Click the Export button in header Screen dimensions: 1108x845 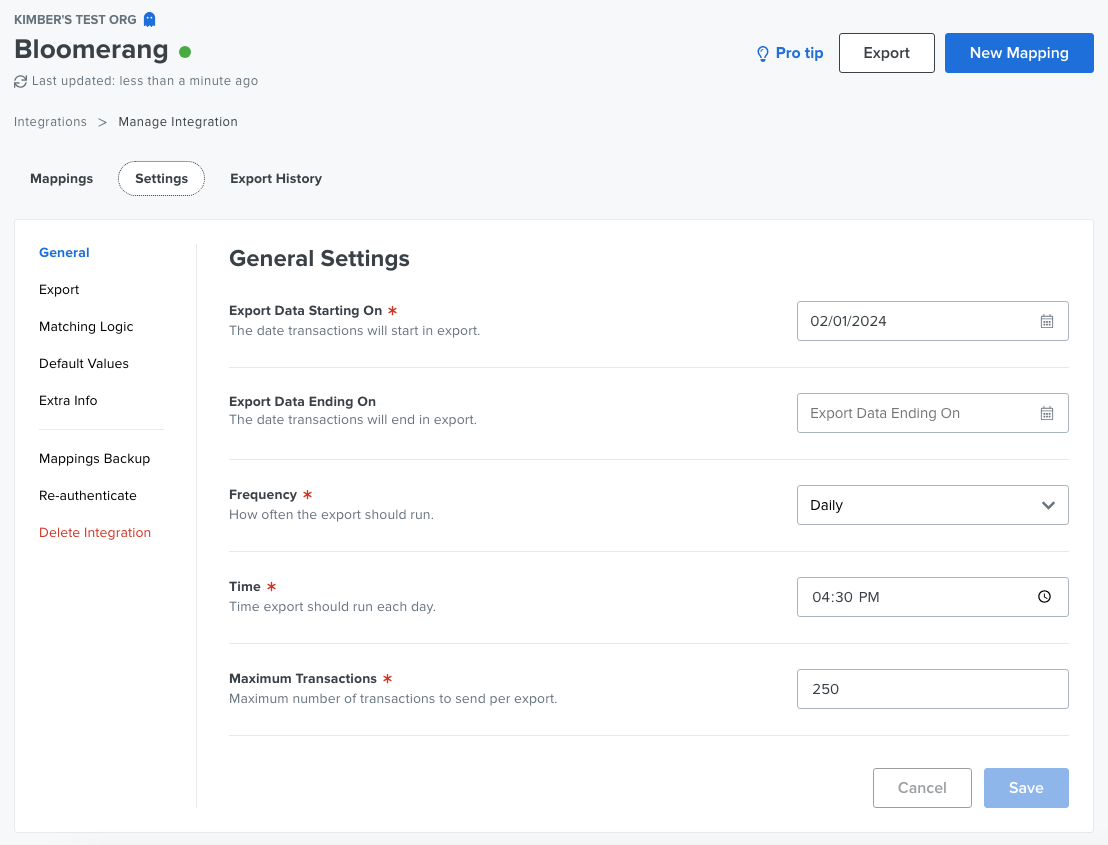[886, 53]
